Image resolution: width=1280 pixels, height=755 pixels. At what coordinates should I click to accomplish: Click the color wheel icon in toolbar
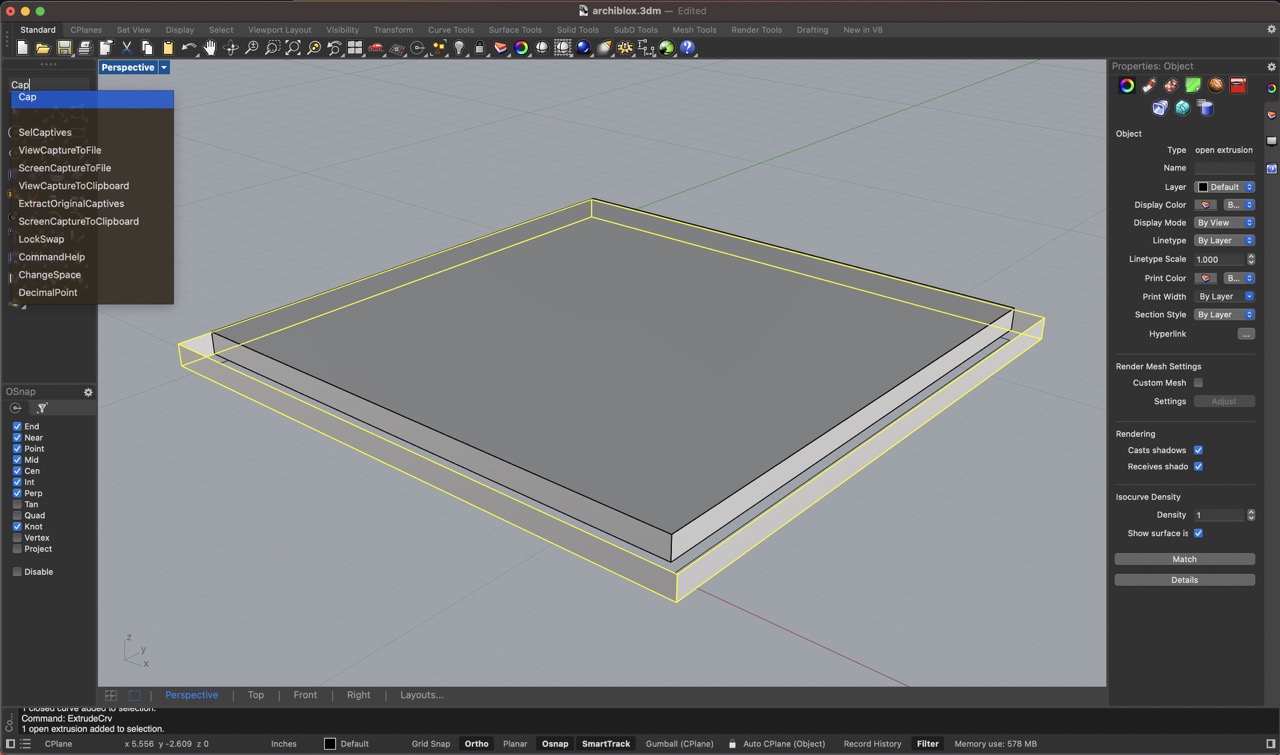(521, 48)
